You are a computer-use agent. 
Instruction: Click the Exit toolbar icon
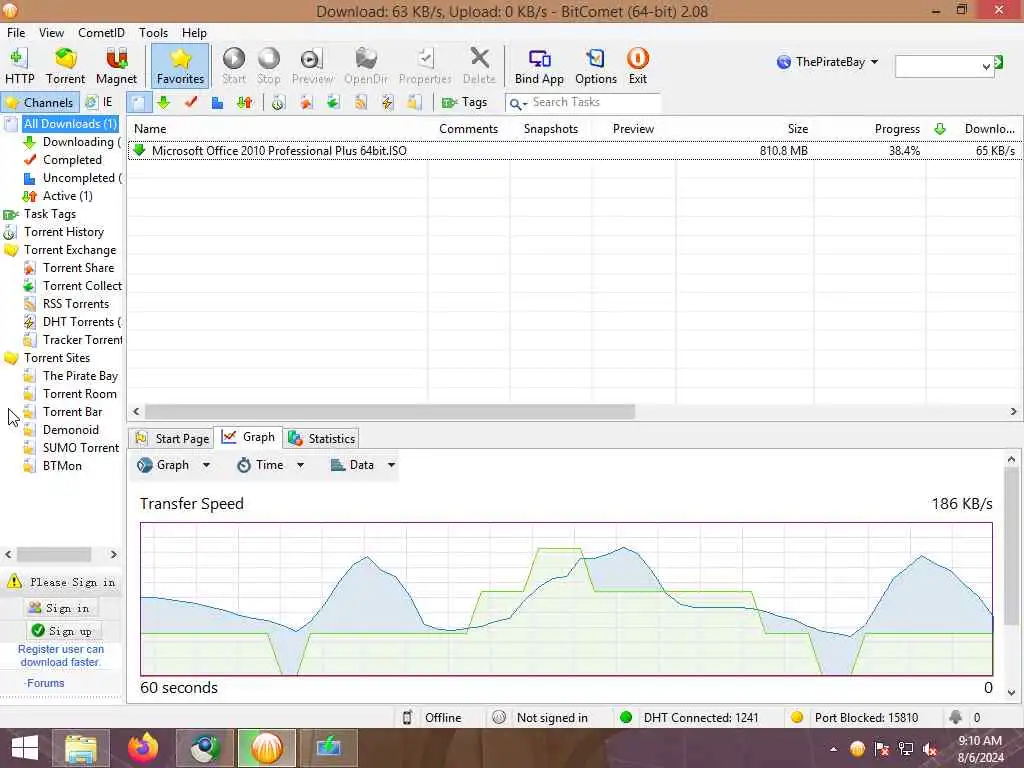(x=637, y=66)
